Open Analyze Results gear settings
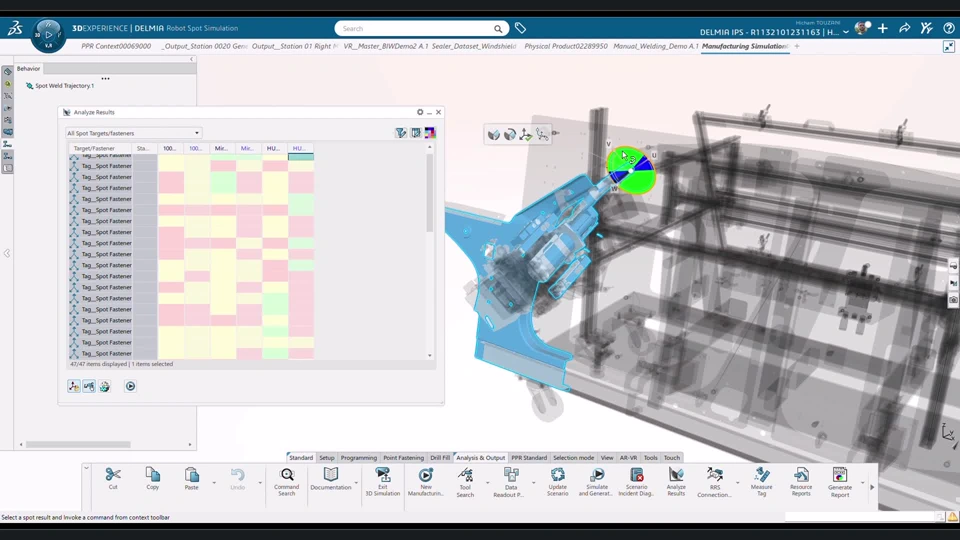 (420, 112)
